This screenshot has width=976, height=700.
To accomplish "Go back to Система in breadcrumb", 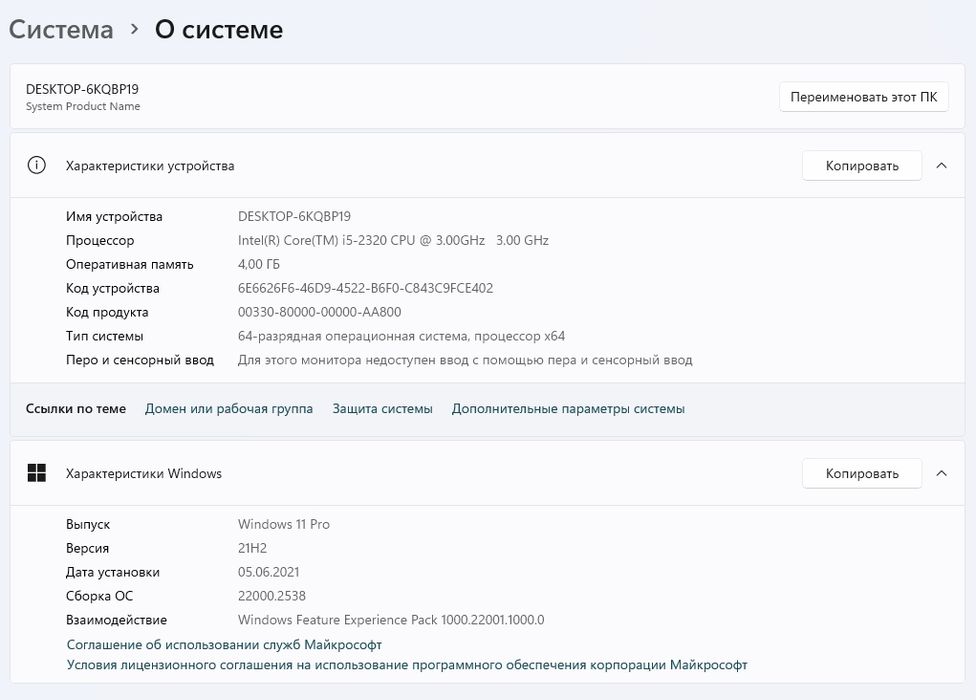I will 61,30.
